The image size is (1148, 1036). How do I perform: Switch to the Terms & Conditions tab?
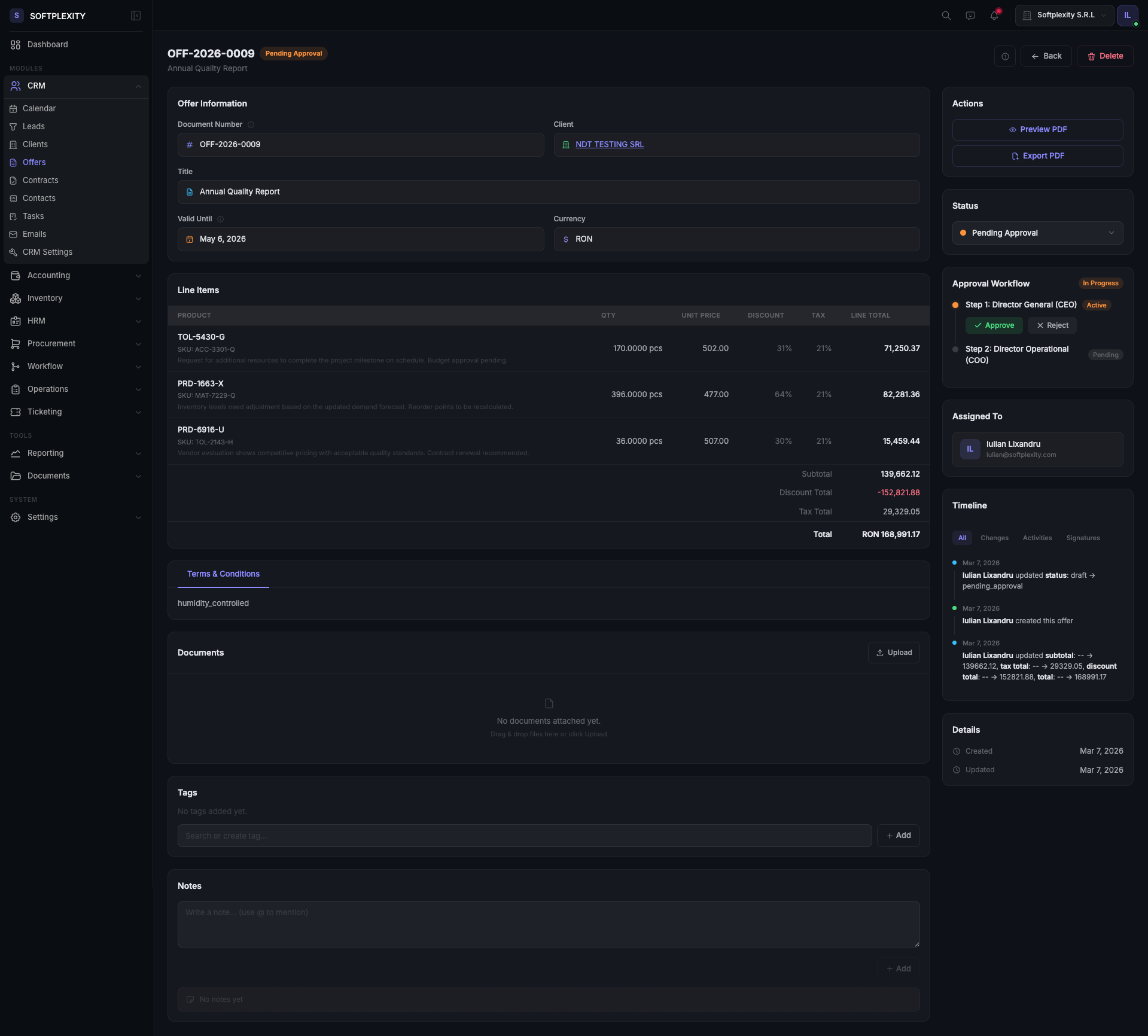[223, 574]
